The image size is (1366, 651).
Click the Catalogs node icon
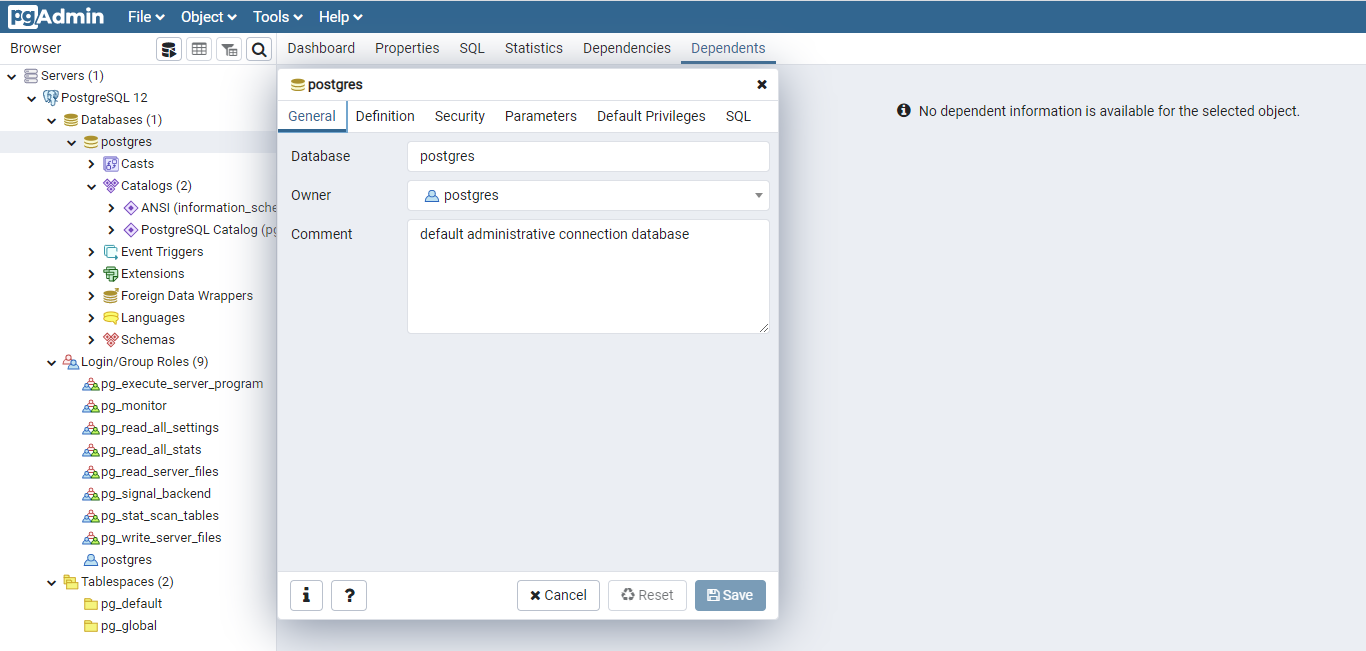111,186
